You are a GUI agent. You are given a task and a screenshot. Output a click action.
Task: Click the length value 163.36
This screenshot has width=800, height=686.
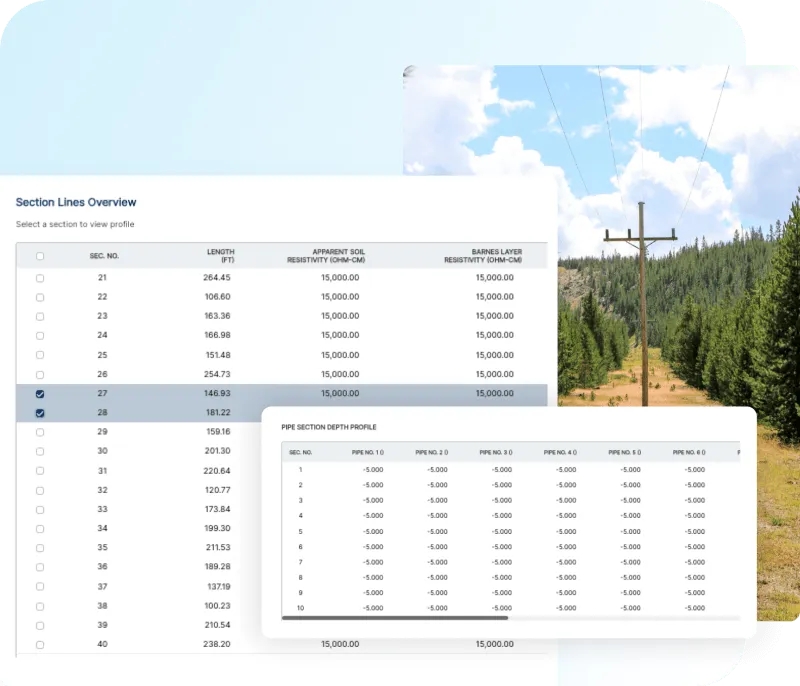[x=217, y=316]
